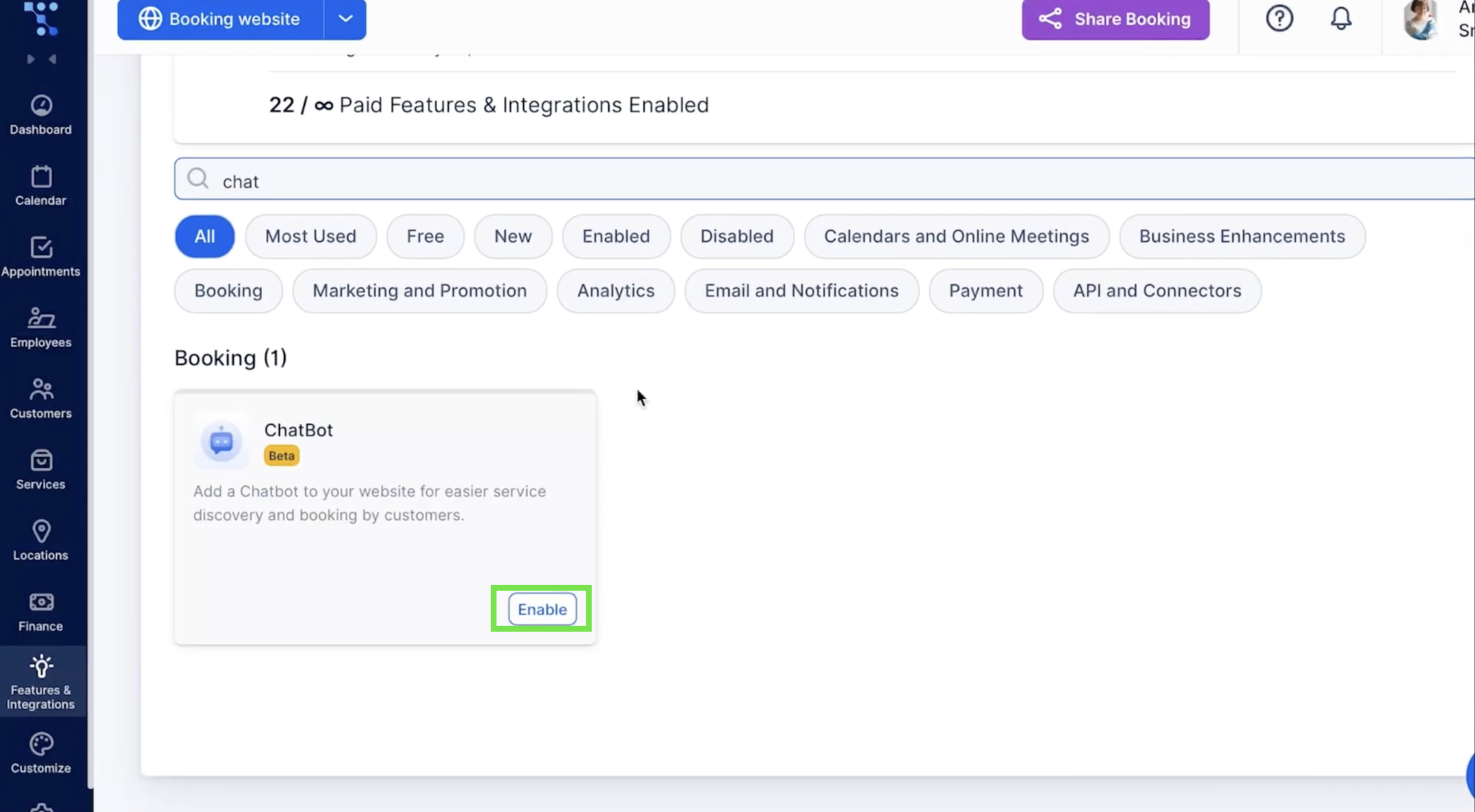This screenshot has width=1475, height=812.
Task: Select the Enabled filter tab
Action: click(x=615, y=236)
